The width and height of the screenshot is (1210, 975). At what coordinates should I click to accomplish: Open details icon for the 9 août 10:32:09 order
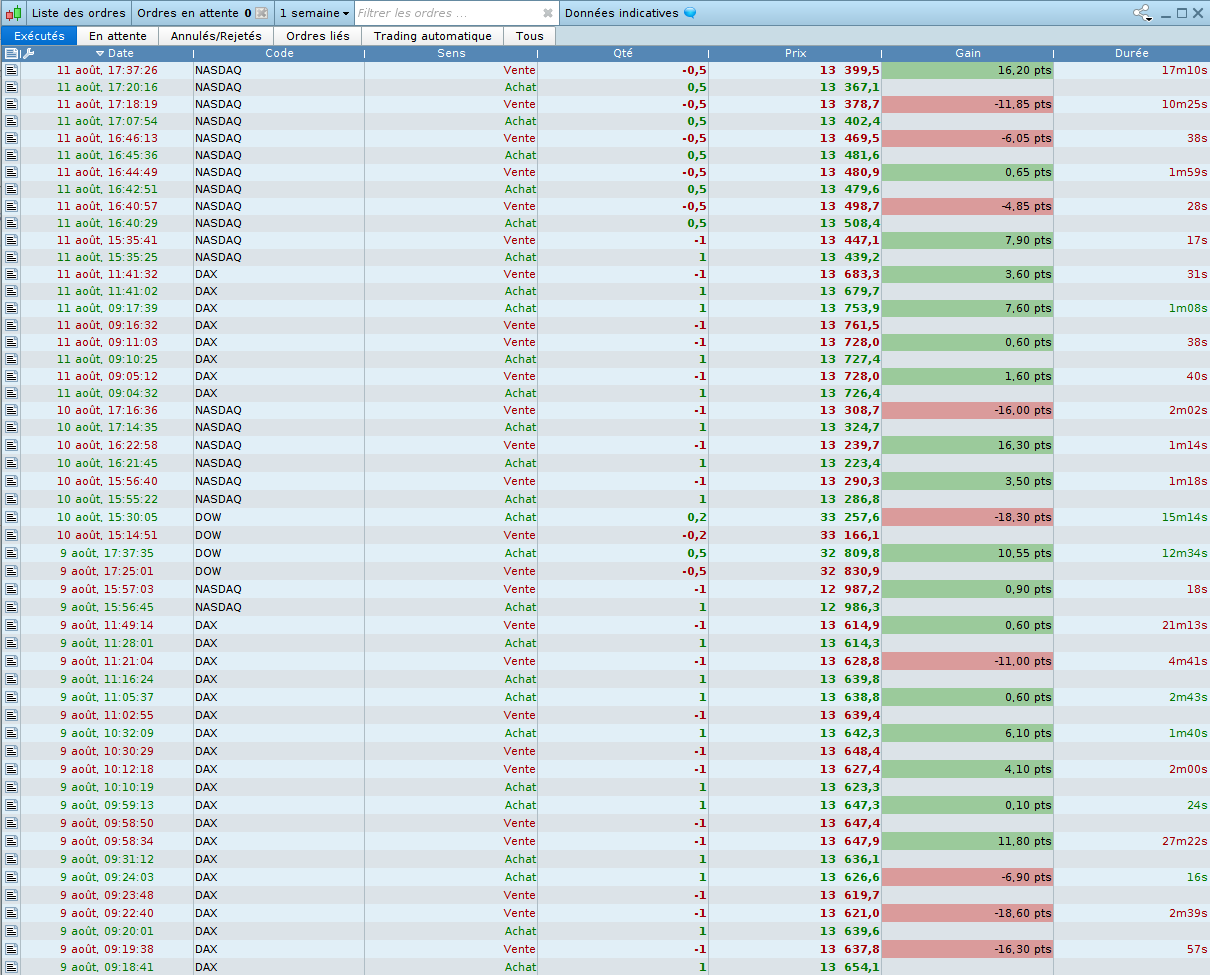[x=11, y=733]
